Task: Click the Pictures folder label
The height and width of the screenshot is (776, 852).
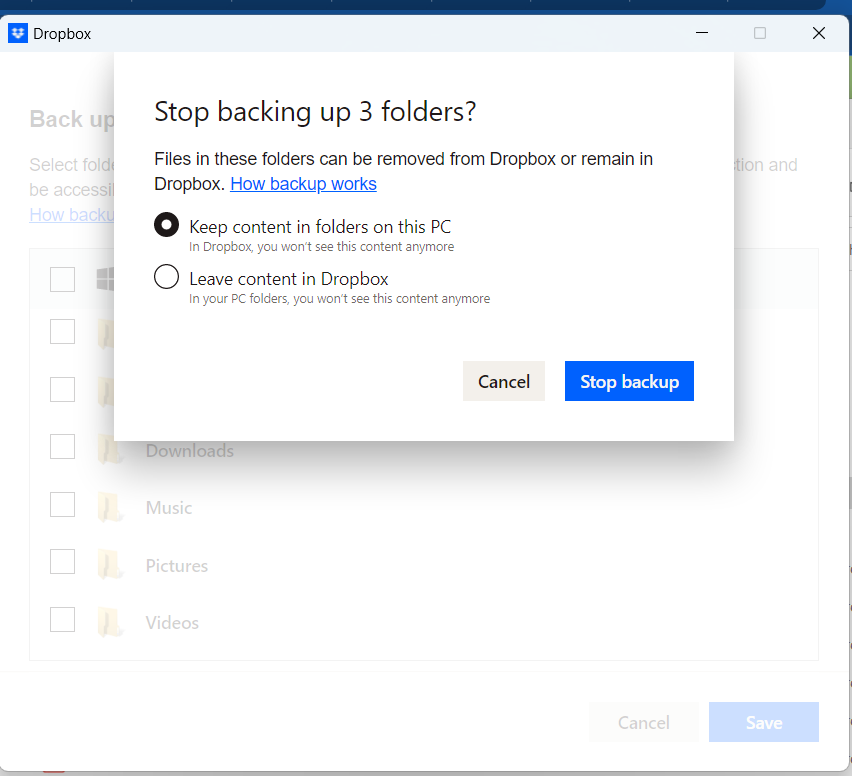Action: pyautogui.click(x=177, y=566)
